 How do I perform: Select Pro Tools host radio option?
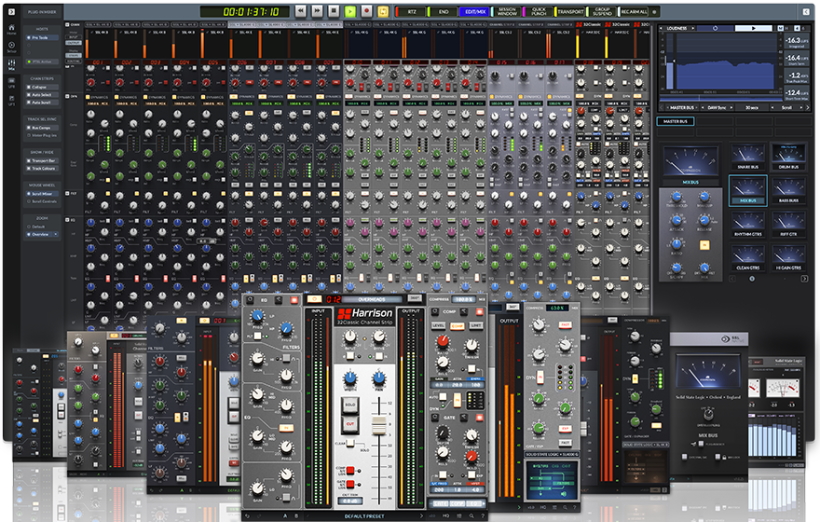tap(41, 38)
